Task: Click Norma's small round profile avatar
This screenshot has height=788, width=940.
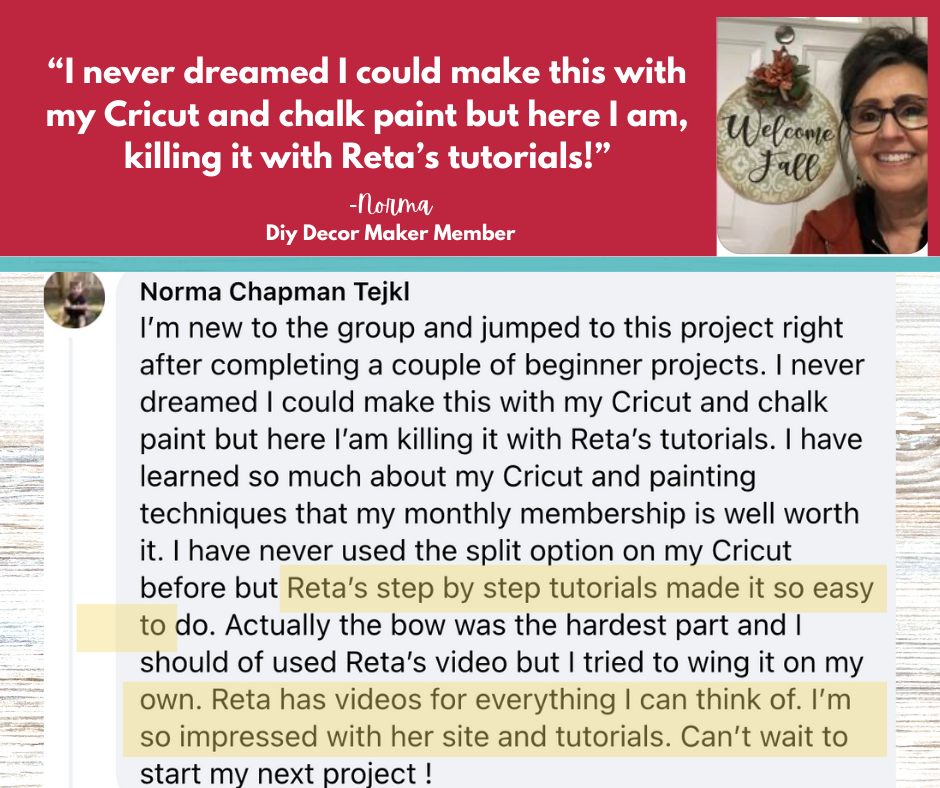Action: pos(73,299)
